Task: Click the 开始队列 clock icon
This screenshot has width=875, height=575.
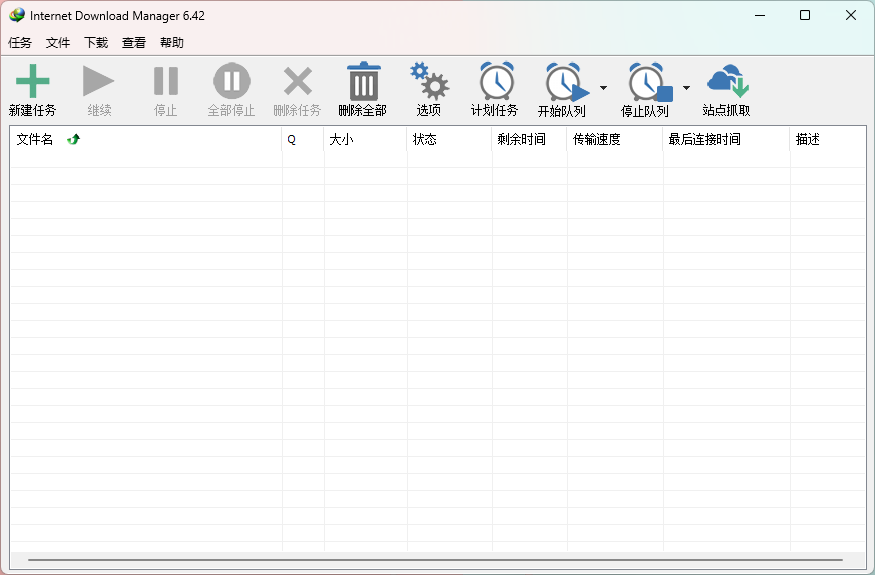Action: point(567,82)
